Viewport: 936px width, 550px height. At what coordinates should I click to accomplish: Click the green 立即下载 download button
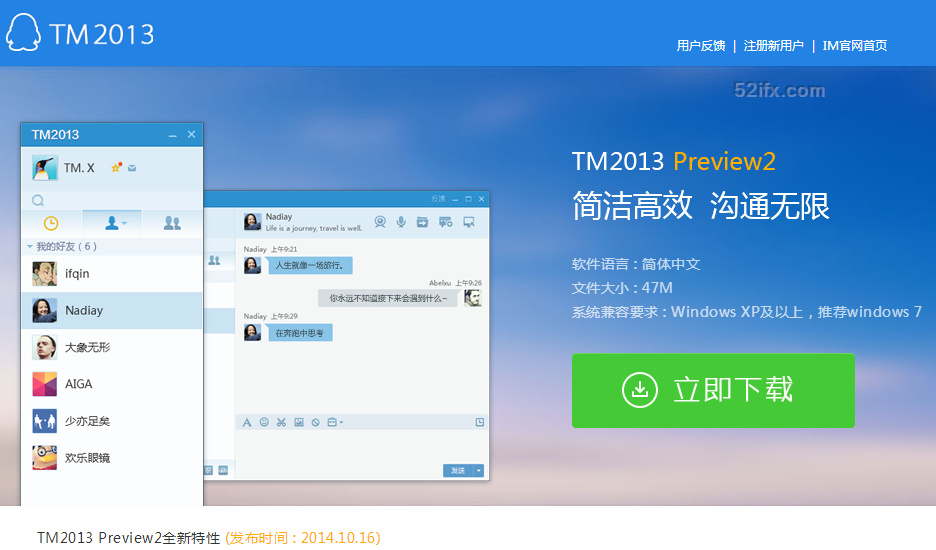(x=713, y=391)
